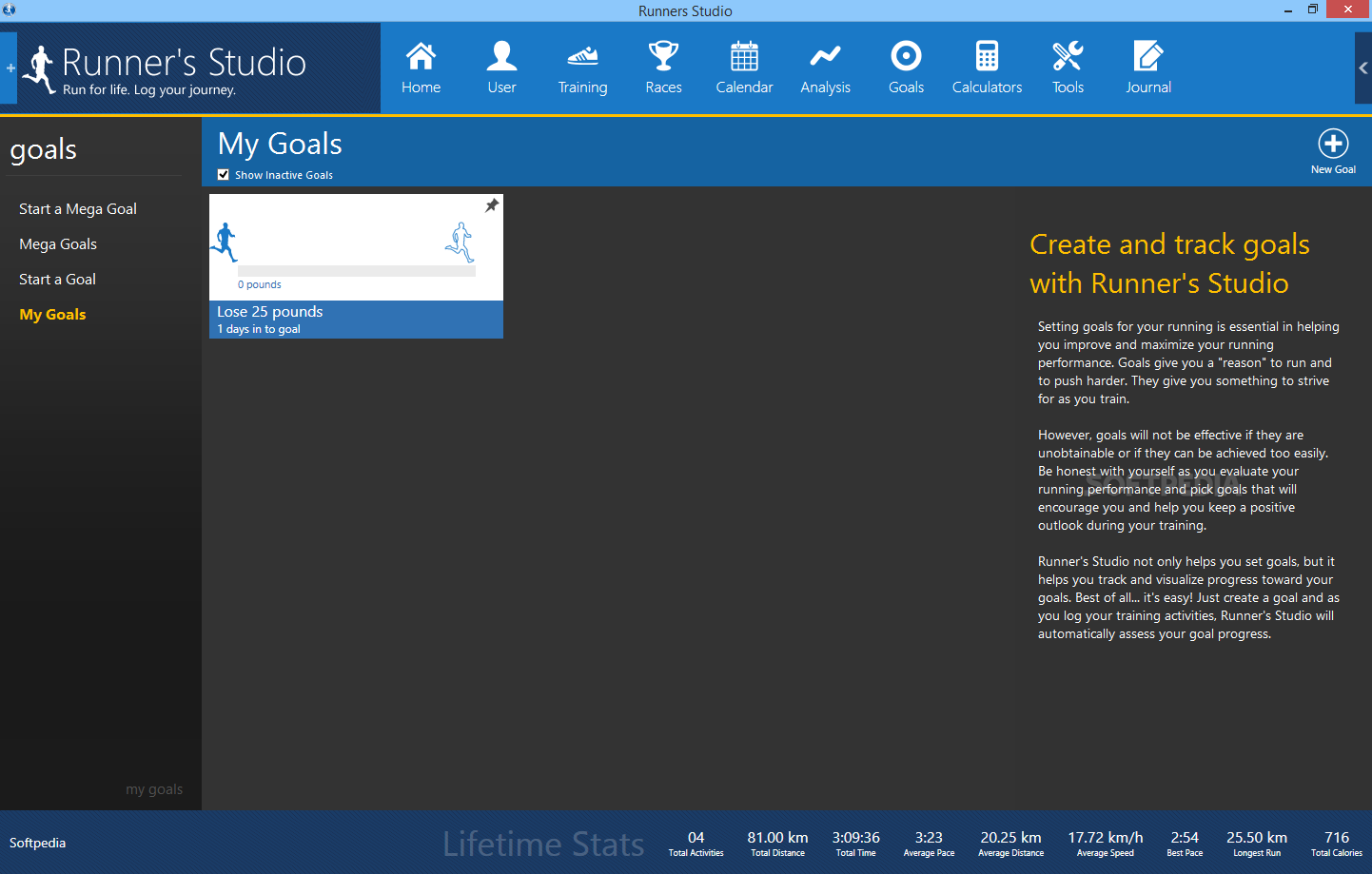Collapse the right-side chevron panel
The width and height of the screenshot is (1372, 874).
click(x=1363, y=68)
